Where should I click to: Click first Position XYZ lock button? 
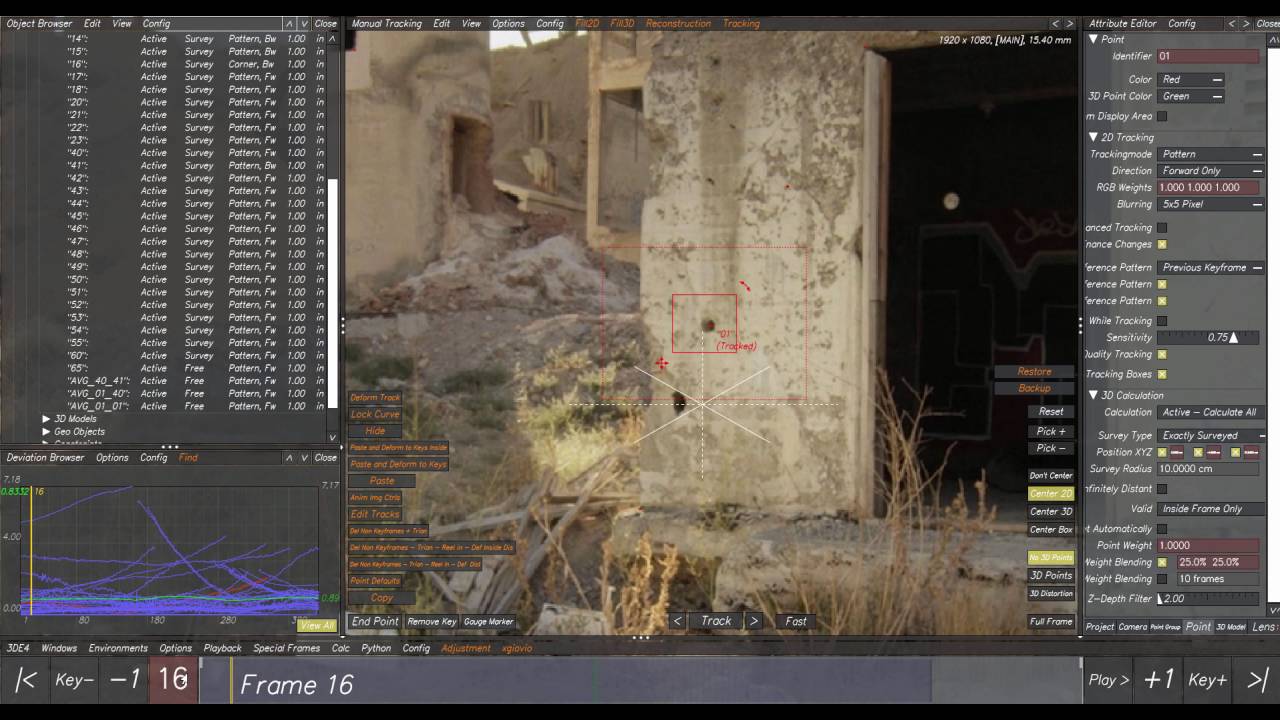[1177, 452]
